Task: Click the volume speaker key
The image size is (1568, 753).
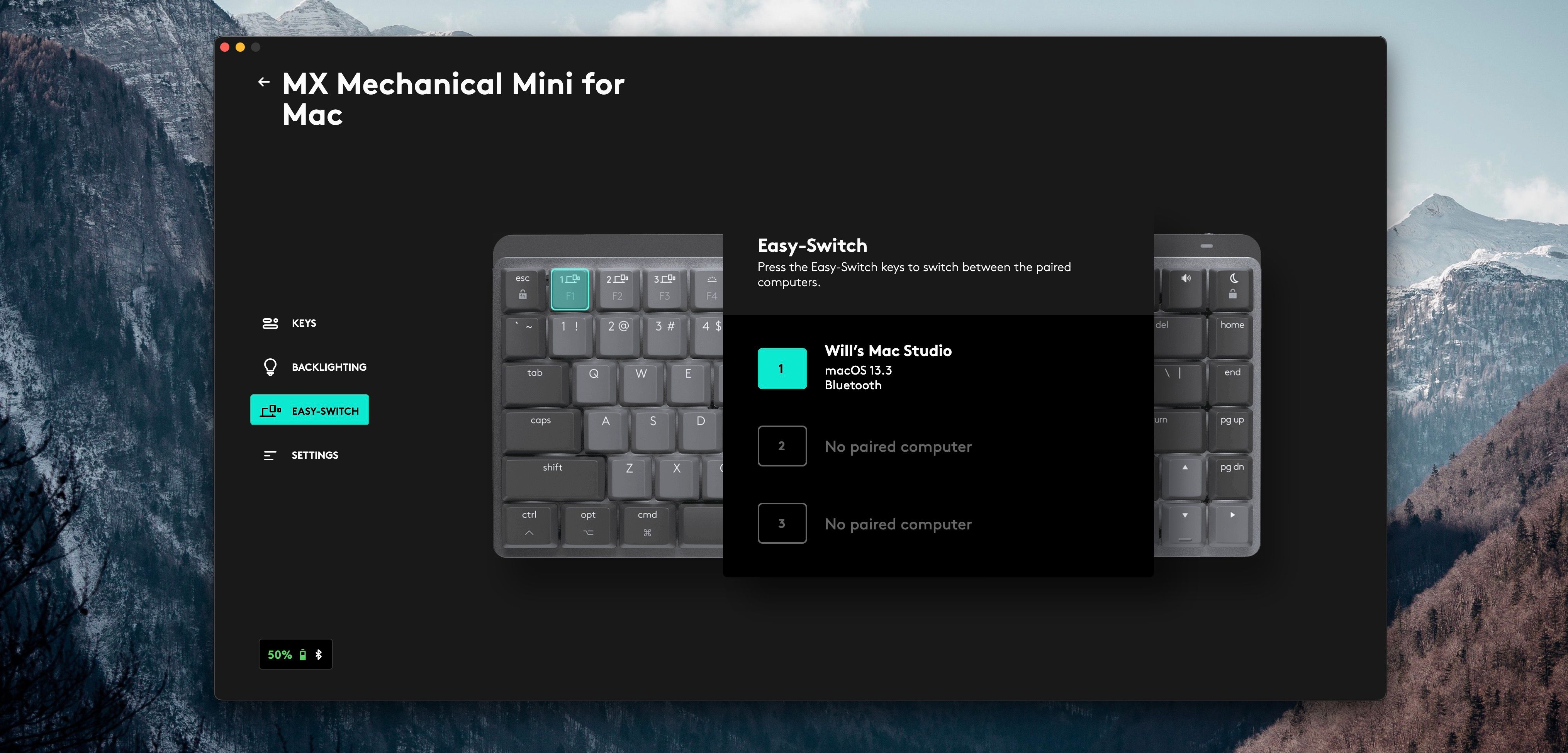Action: 1185,287
